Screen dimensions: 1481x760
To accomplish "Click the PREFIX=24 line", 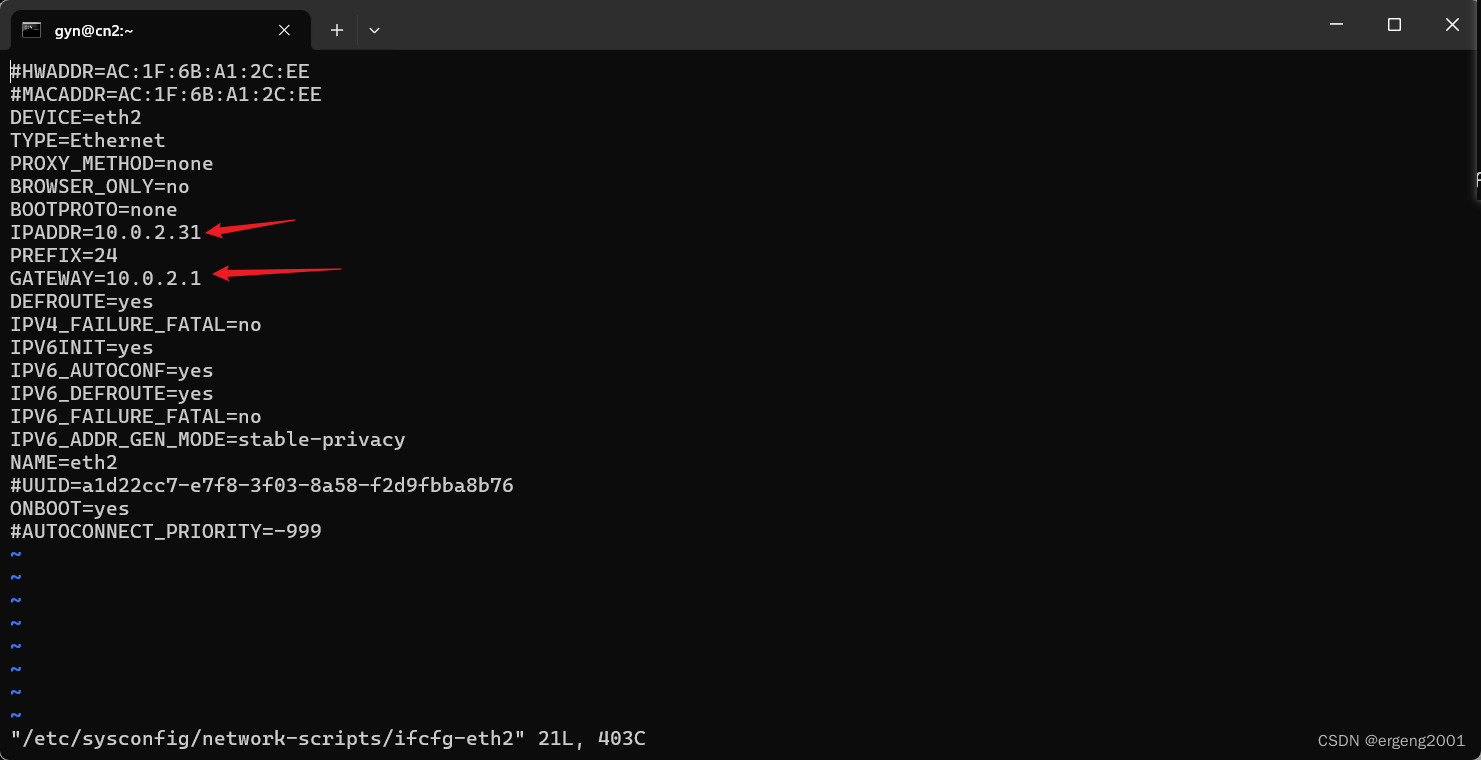I will tap(64, 255).
